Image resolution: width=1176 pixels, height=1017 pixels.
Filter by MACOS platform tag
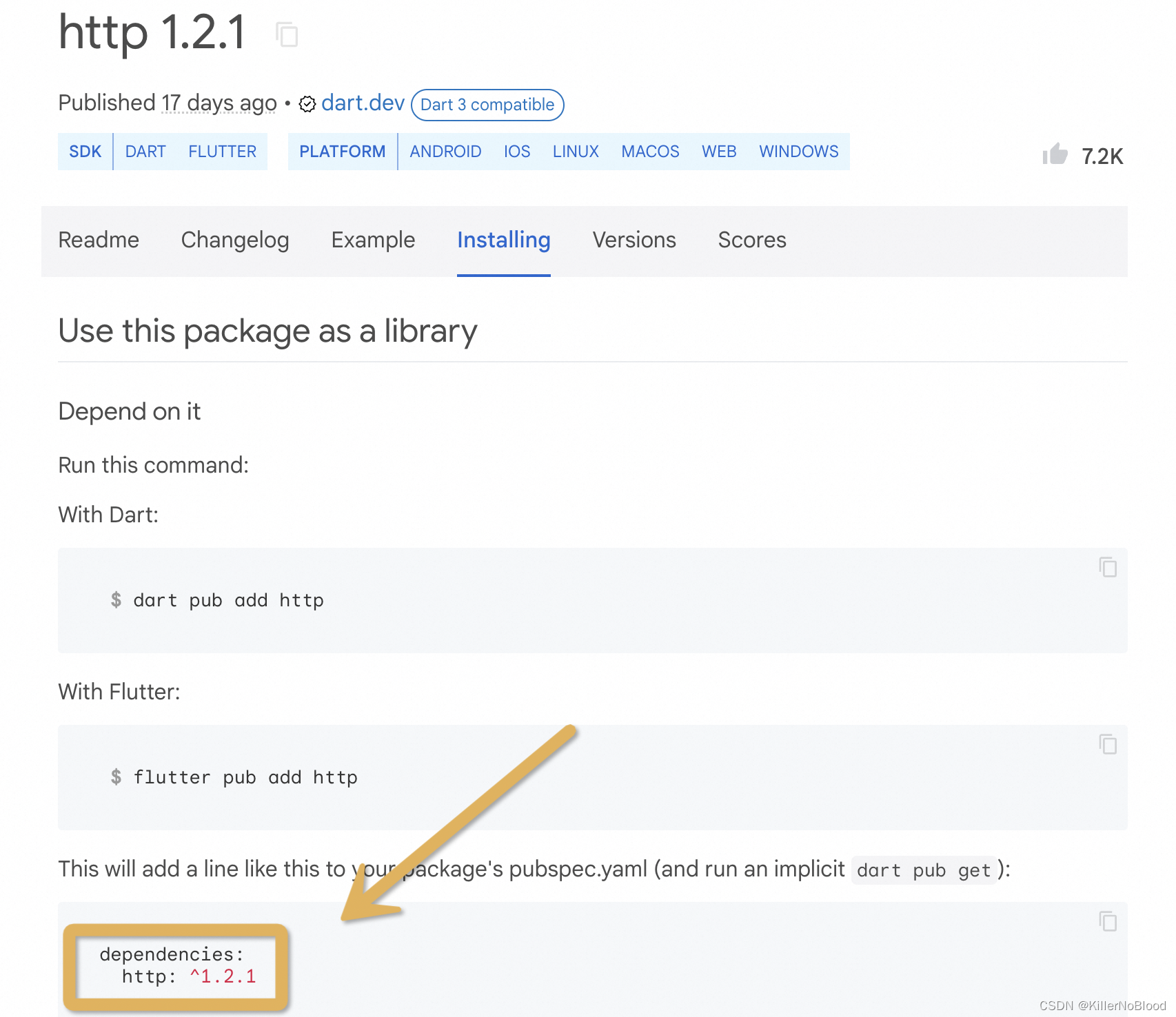[650, 152]
